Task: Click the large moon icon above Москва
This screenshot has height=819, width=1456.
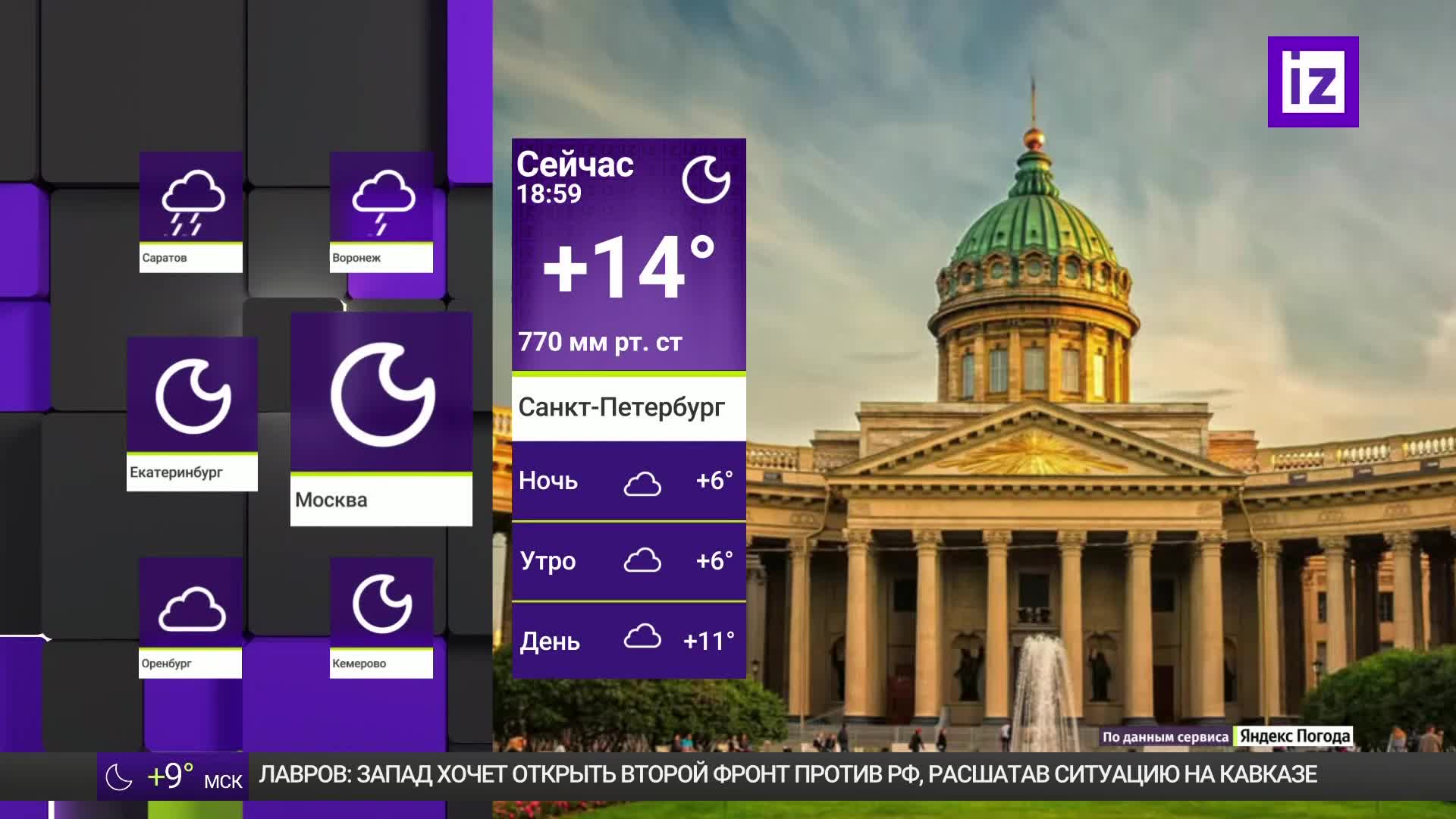Action: coord(383,394)
